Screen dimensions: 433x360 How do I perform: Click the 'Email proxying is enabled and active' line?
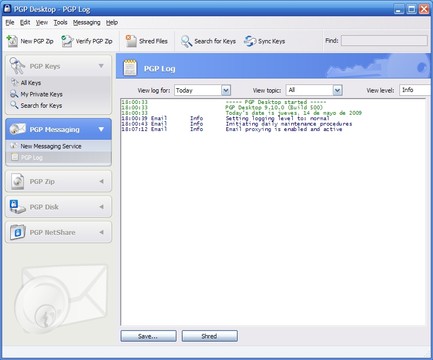coord(284,129)
